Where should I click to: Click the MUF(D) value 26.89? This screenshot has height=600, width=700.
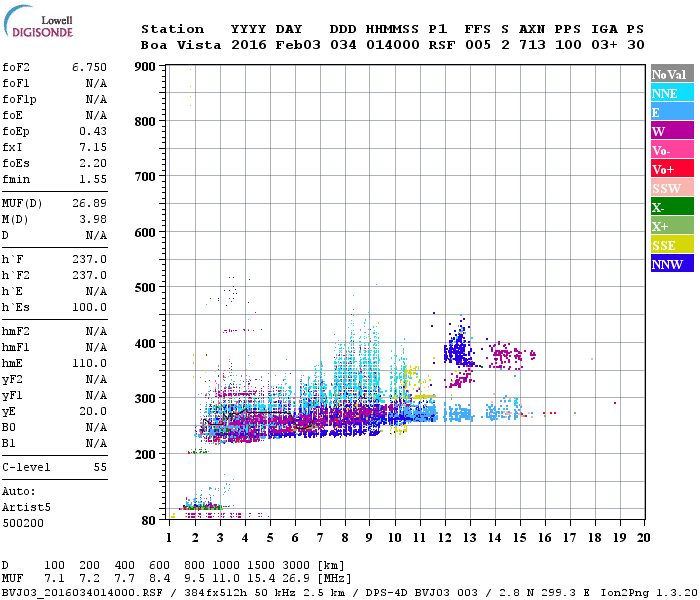point(89,203)
